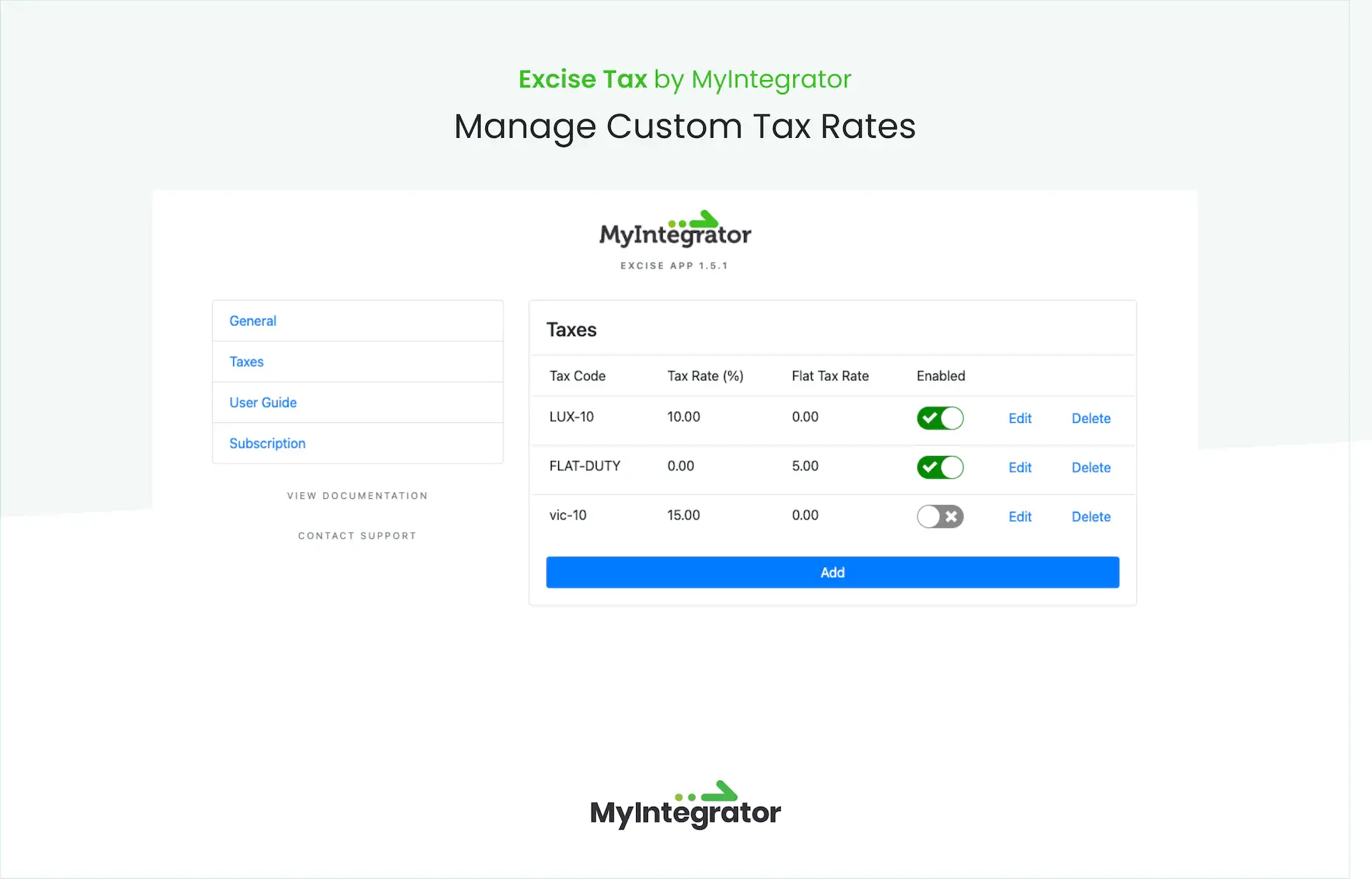Click the EXCISE APP 1.5.1 version label
This screenshot has height=879, width=1372.
[674, 266]
